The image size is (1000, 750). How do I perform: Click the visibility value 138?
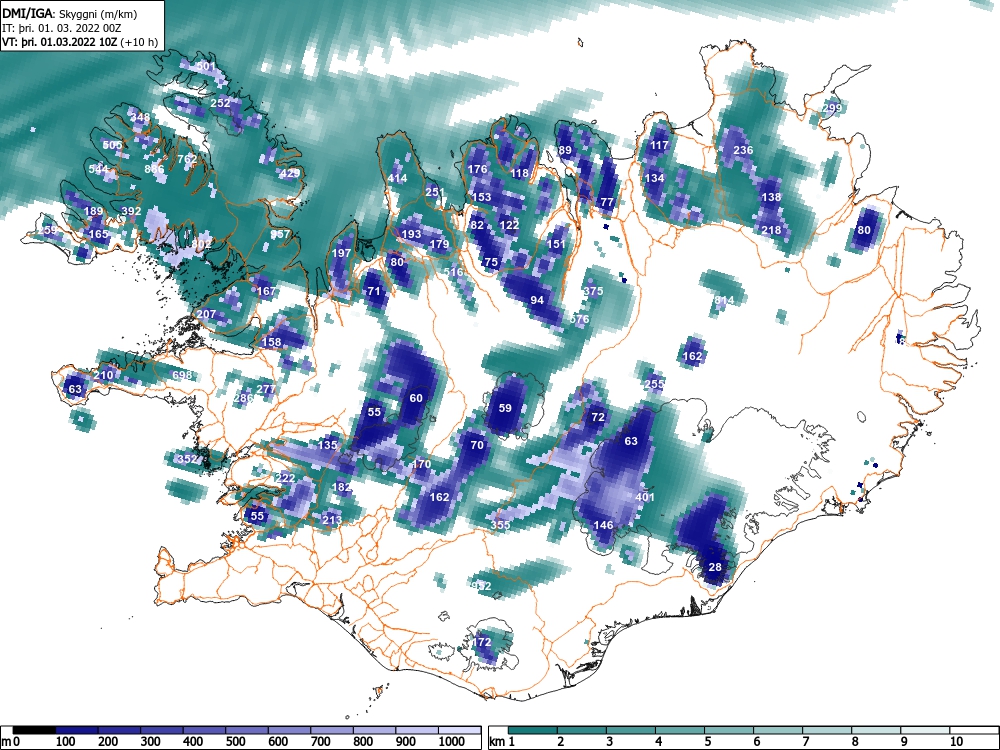tap(771, 197)
